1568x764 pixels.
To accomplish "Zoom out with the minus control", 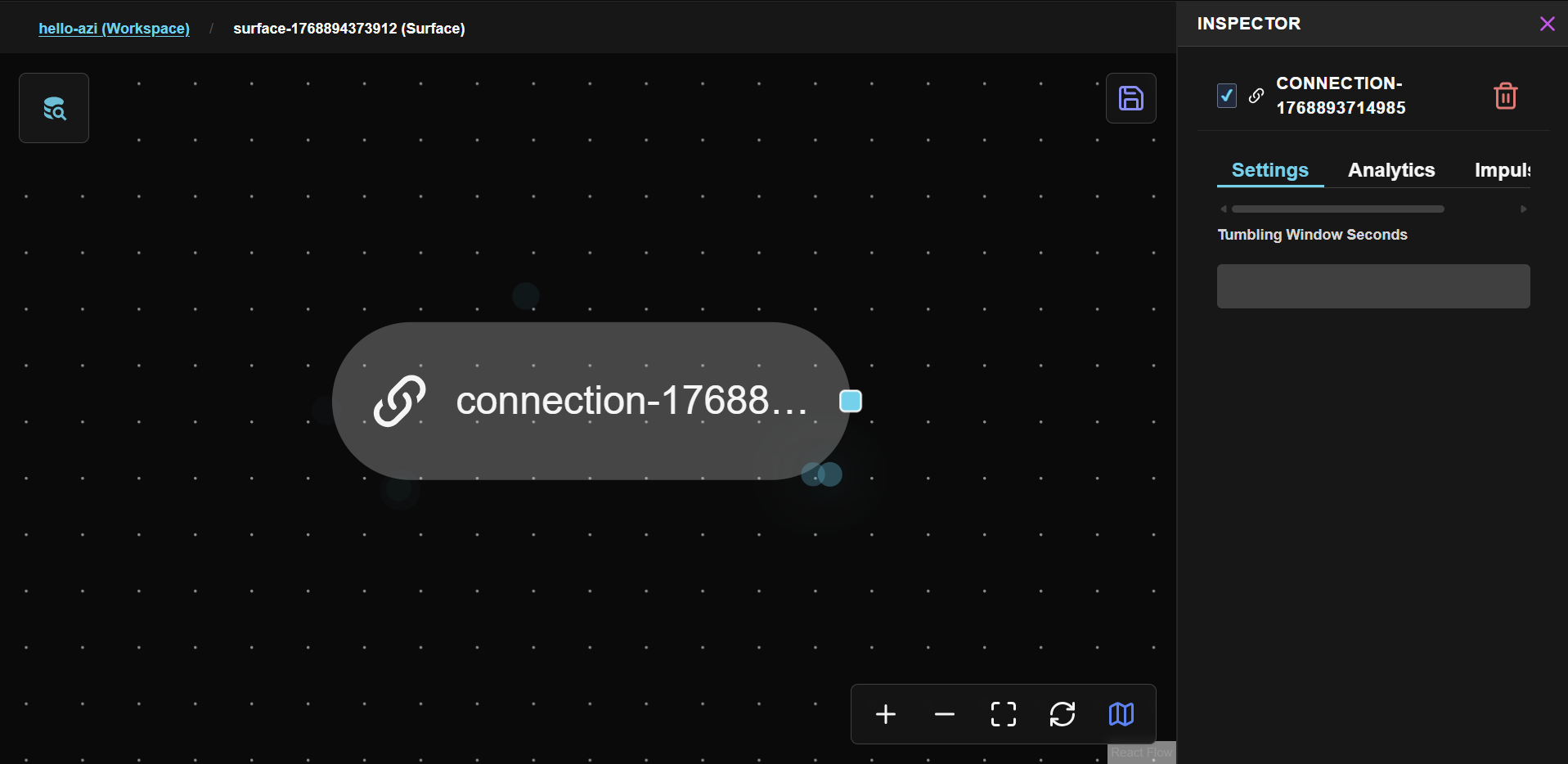I will [x=945, y=714].
